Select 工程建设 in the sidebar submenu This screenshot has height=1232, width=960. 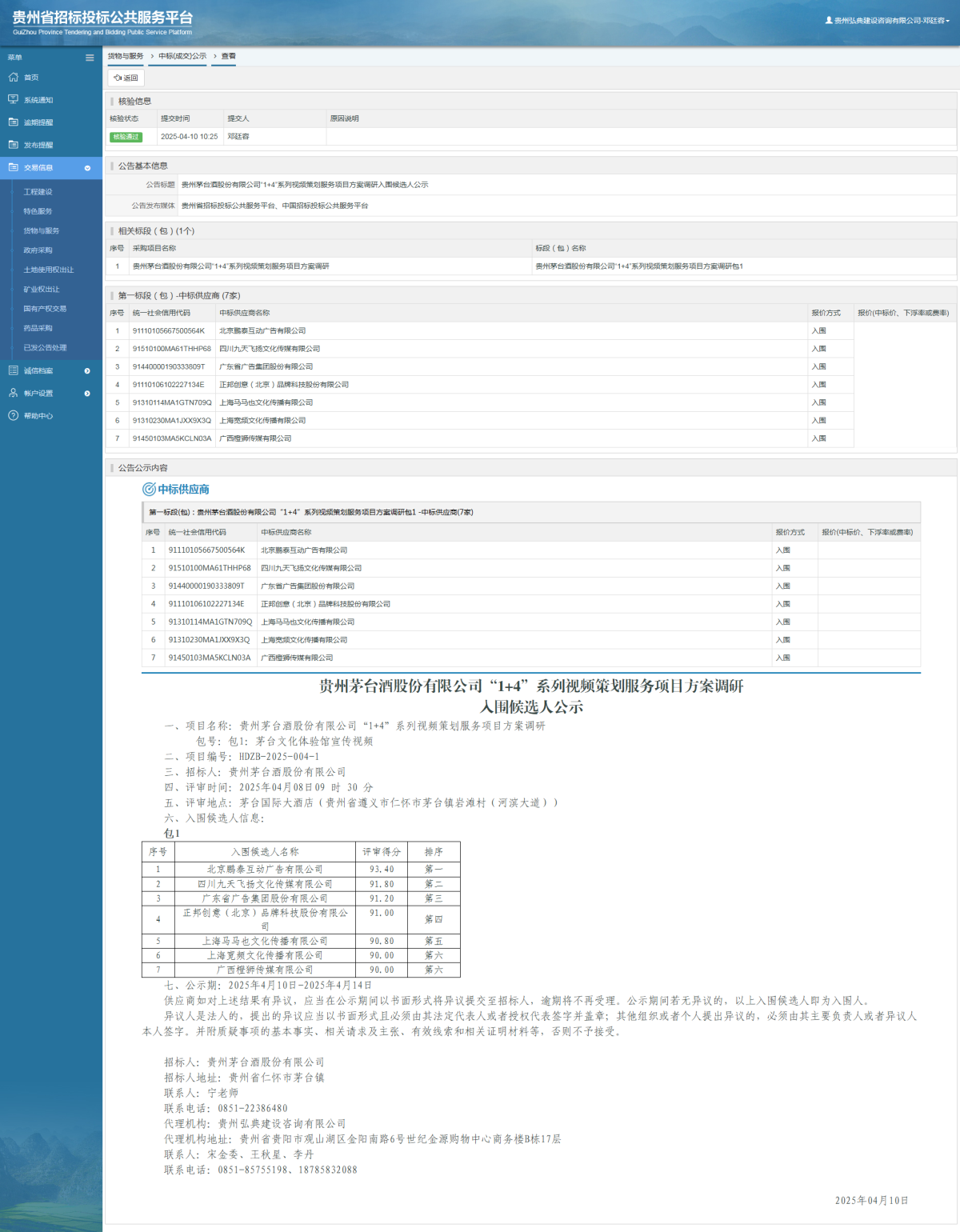click(x=38, y=192)
